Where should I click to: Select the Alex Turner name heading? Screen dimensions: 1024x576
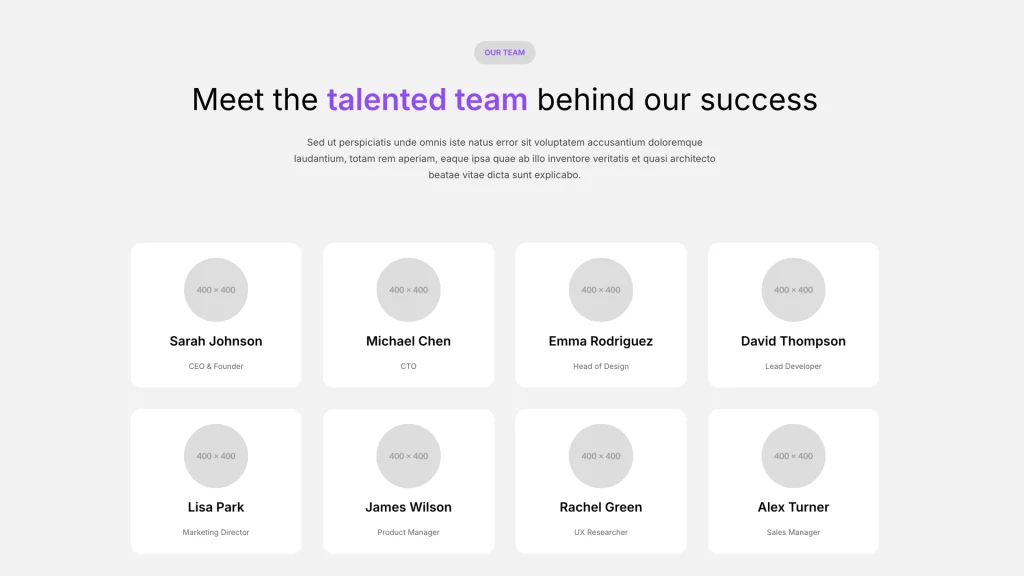tap(793, 507)
